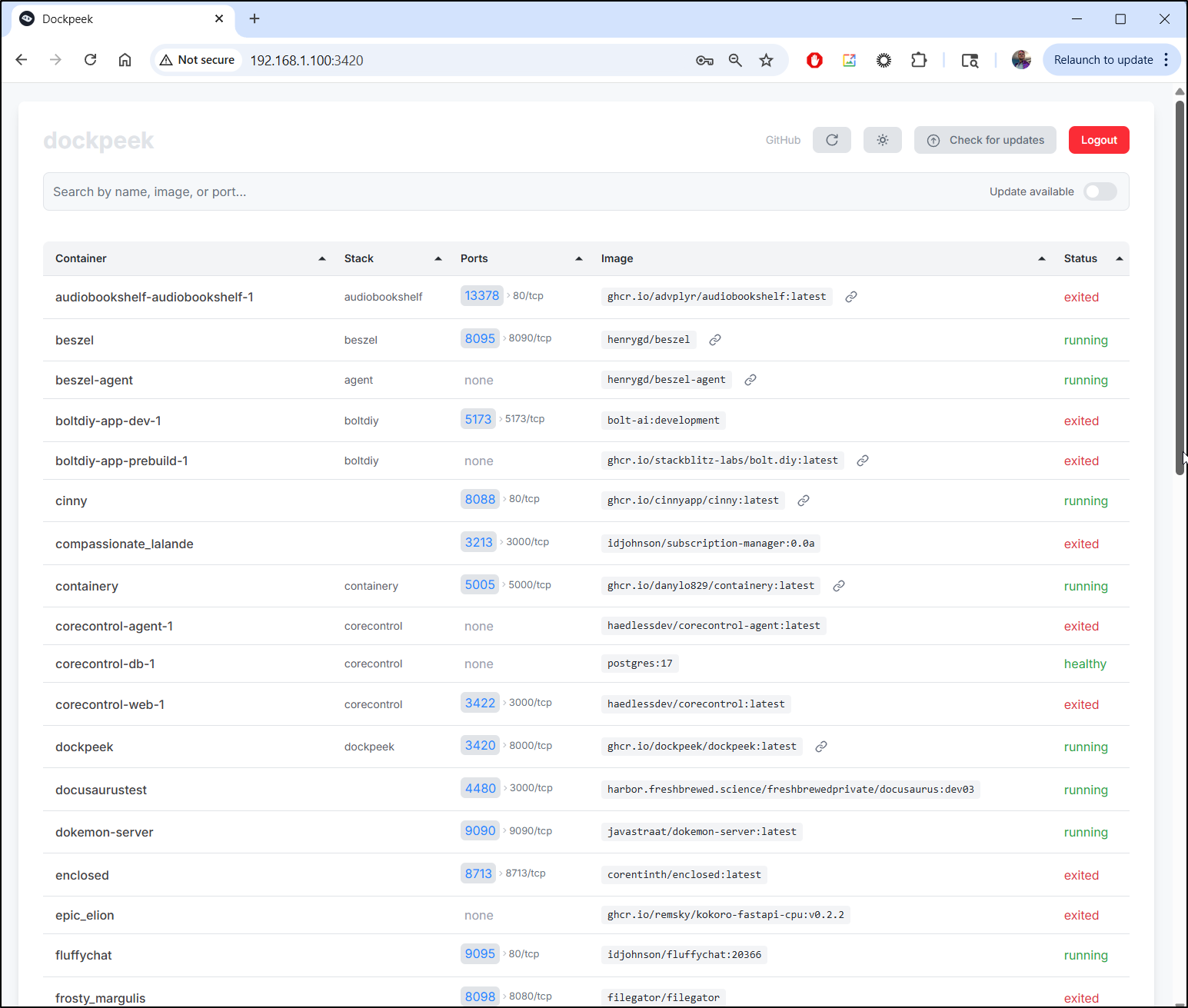
Task: Open port 4480 for docusaurustest
Action: [x=481, y=788]
